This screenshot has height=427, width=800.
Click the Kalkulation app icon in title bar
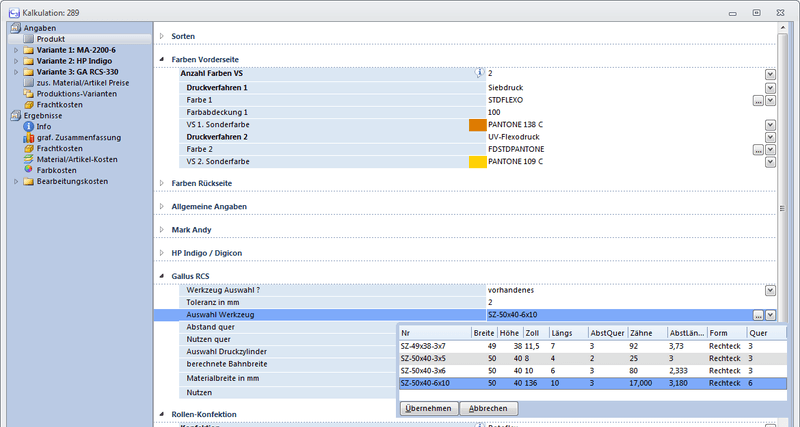pyautogui.click(x=14, y=13)
